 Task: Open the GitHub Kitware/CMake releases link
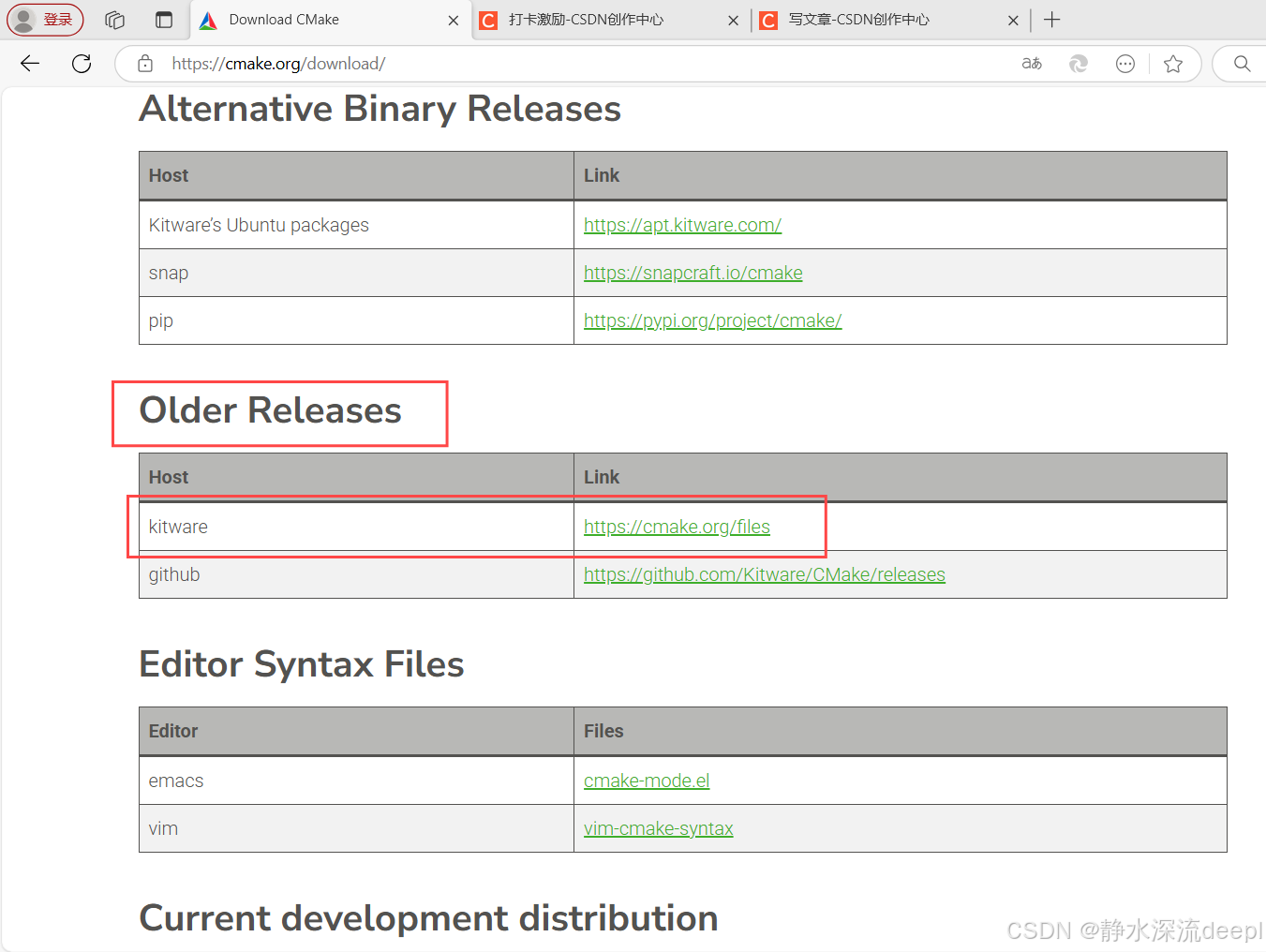[764, 574]
